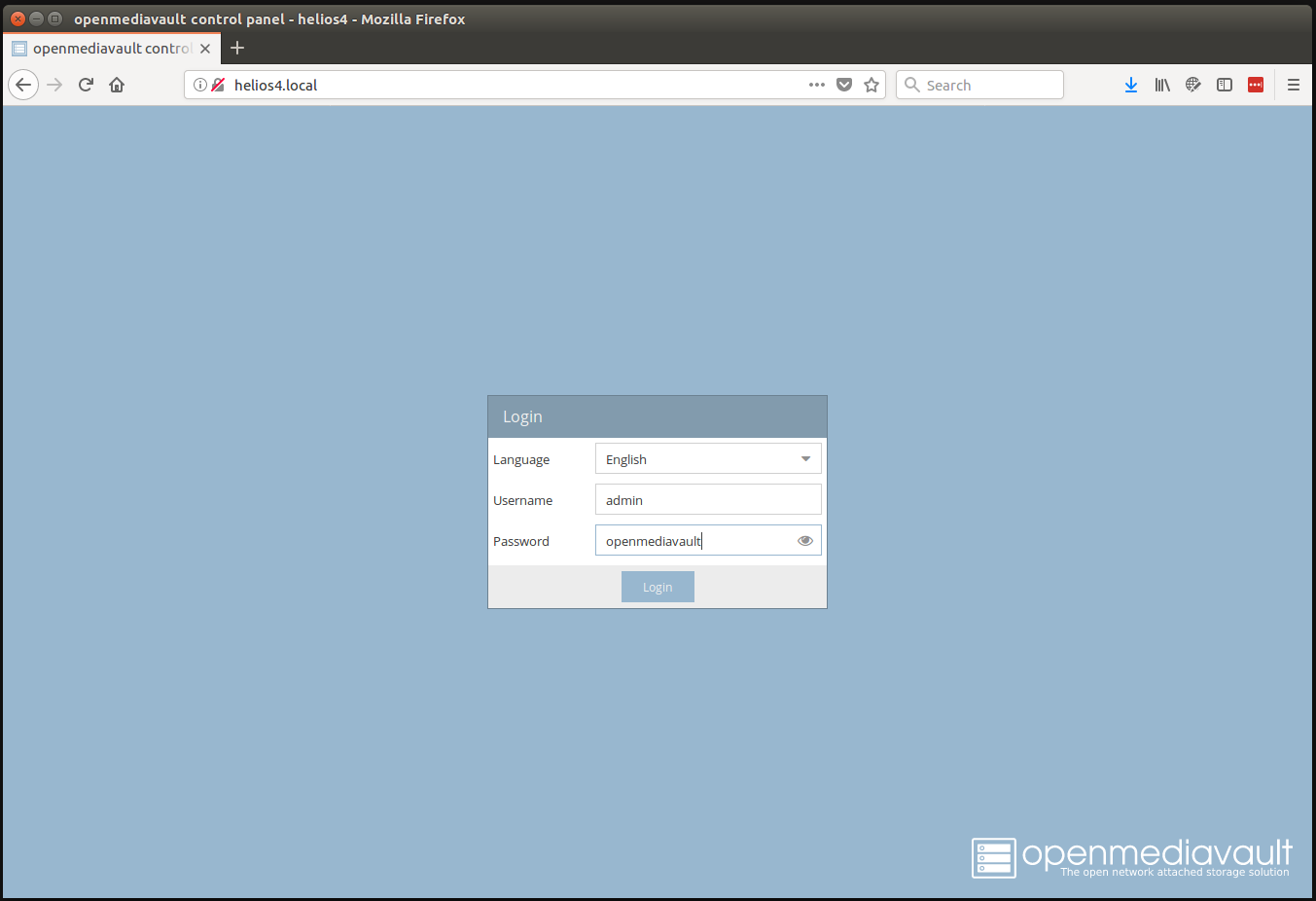Image resolution: width=1316 pixels, height=901 pixels.
Task: Click the Login button
Action: click(658, 587)
